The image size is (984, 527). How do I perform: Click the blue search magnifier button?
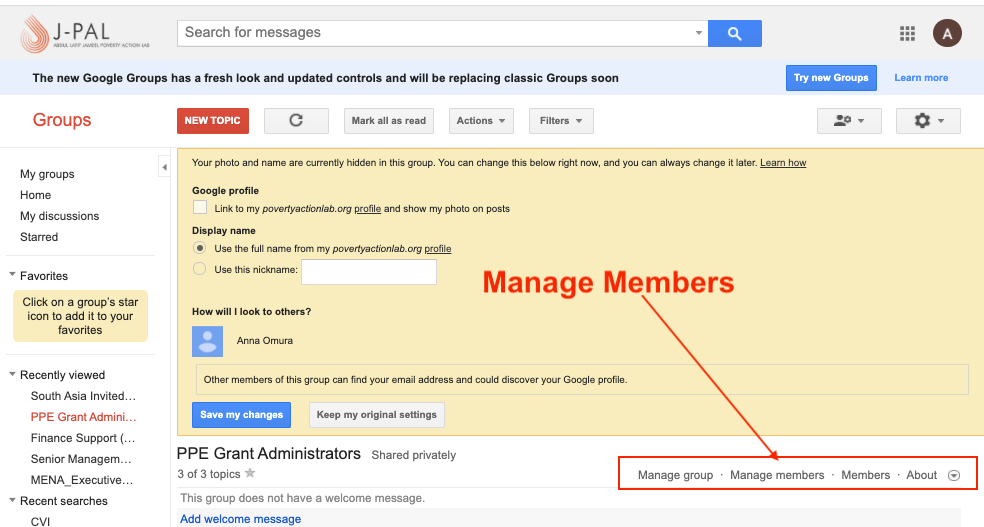[734, 33]
